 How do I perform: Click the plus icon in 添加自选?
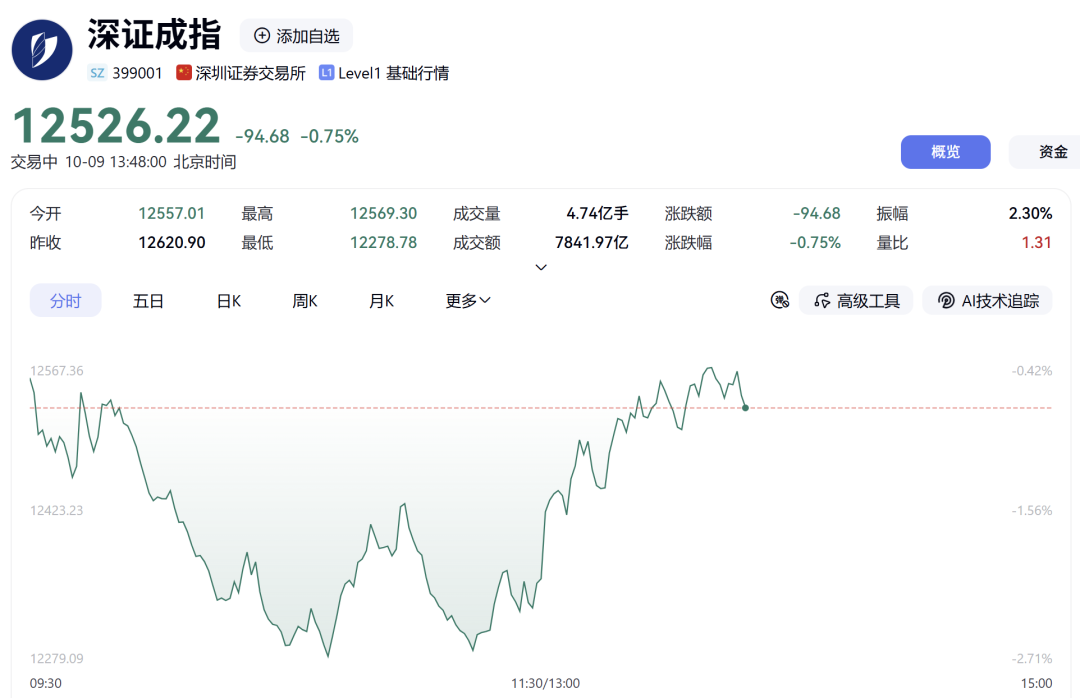point(262,36)
